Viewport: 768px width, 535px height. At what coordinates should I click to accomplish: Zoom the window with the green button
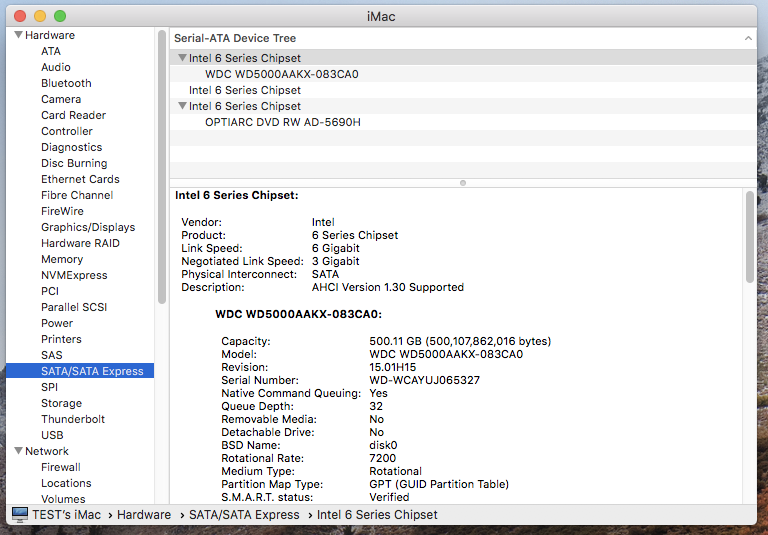click(x=60, y=16)
